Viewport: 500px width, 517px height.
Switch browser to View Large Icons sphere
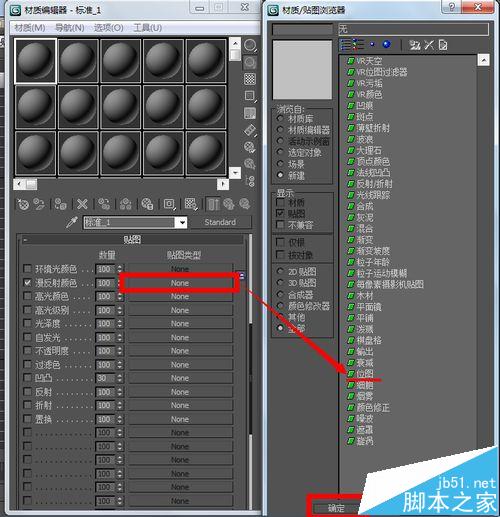point(387,44)
